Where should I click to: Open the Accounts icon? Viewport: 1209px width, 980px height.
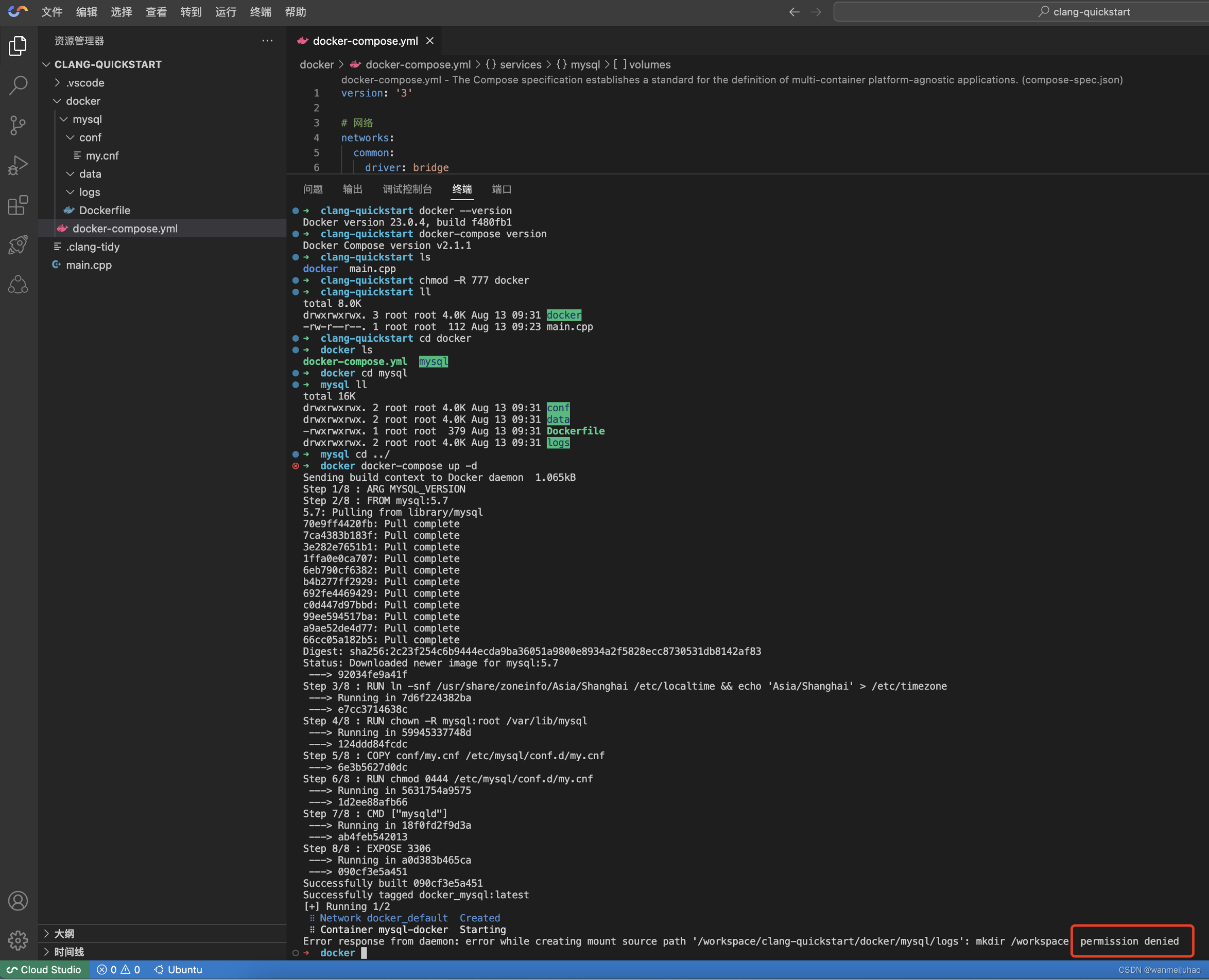[x=18, y=901]
